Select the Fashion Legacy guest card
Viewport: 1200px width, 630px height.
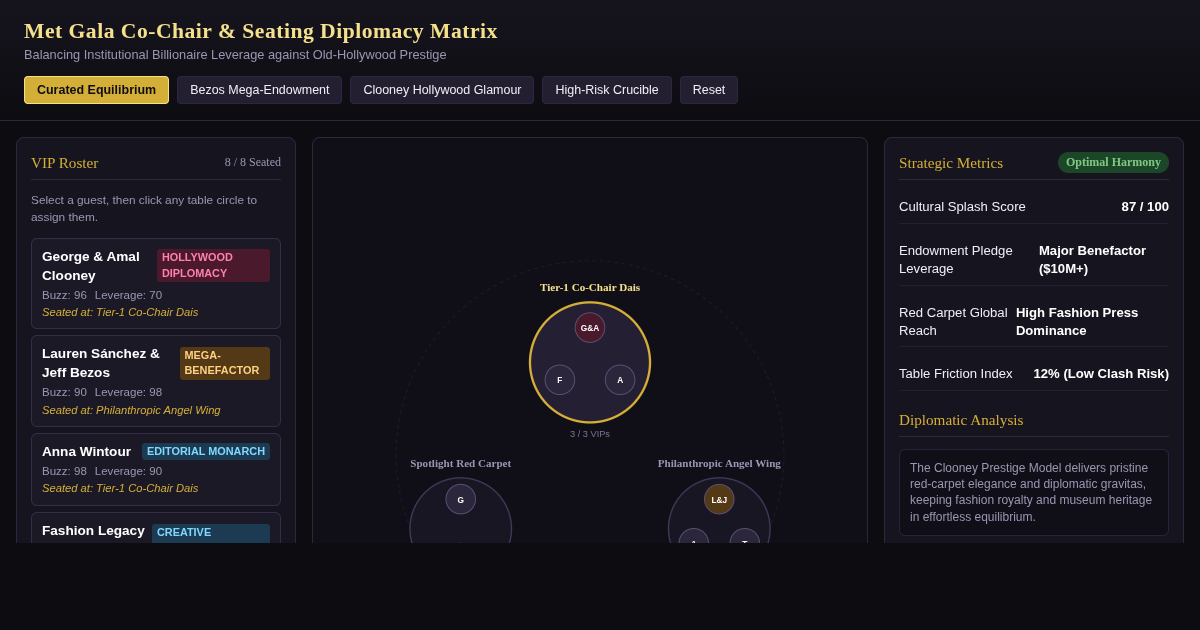156,528
